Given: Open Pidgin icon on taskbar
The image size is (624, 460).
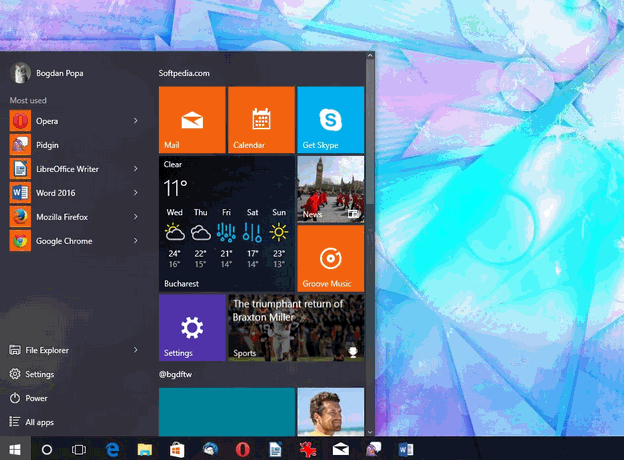Looking at the screenshot, I should coord(373,450).
